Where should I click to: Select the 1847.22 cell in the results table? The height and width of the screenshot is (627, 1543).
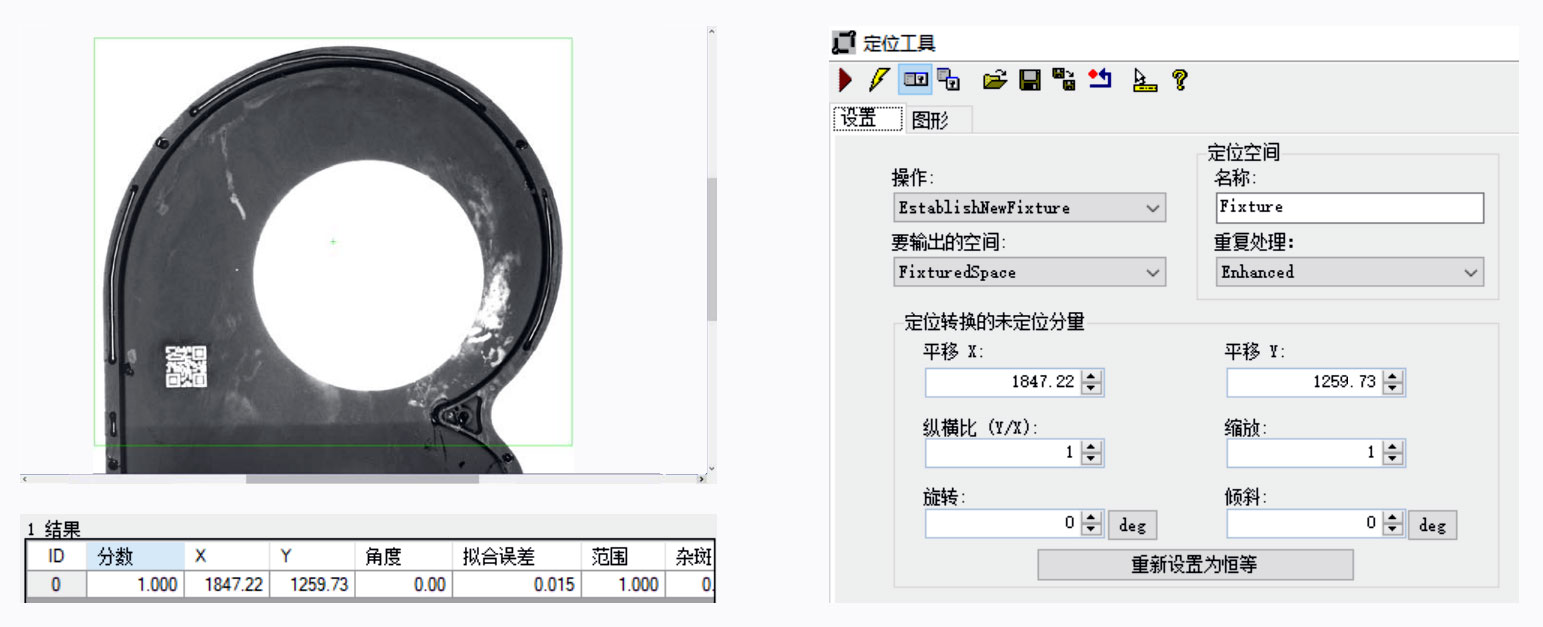point(226,585)
